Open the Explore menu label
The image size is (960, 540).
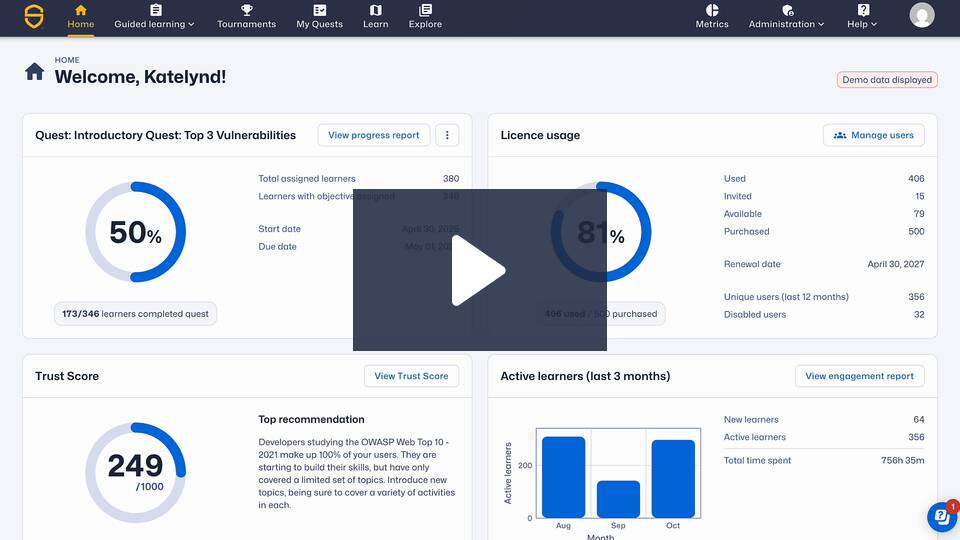click(x=426, y=24)
